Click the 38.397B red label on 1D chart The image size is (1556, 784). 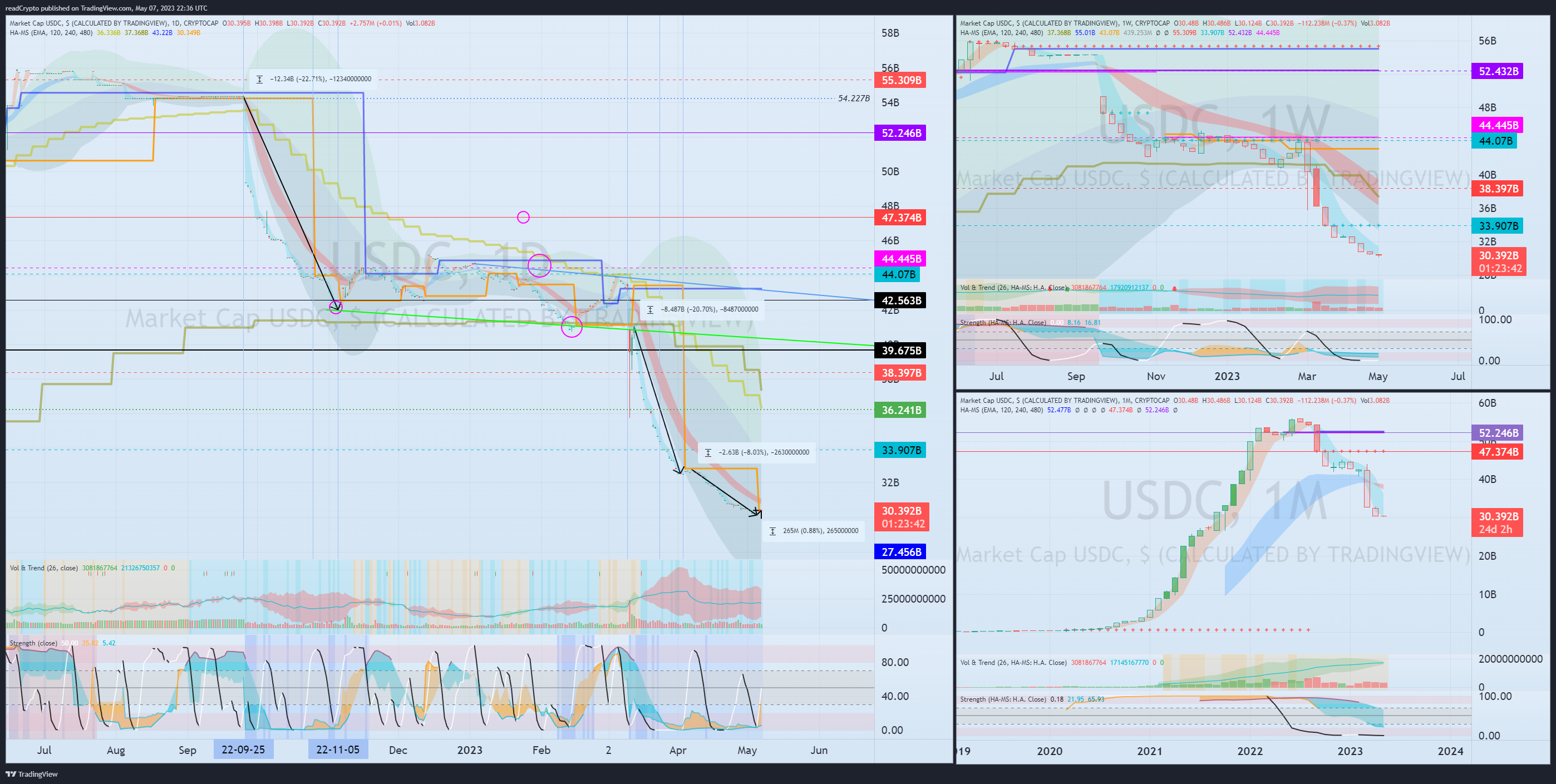(900, 373)
